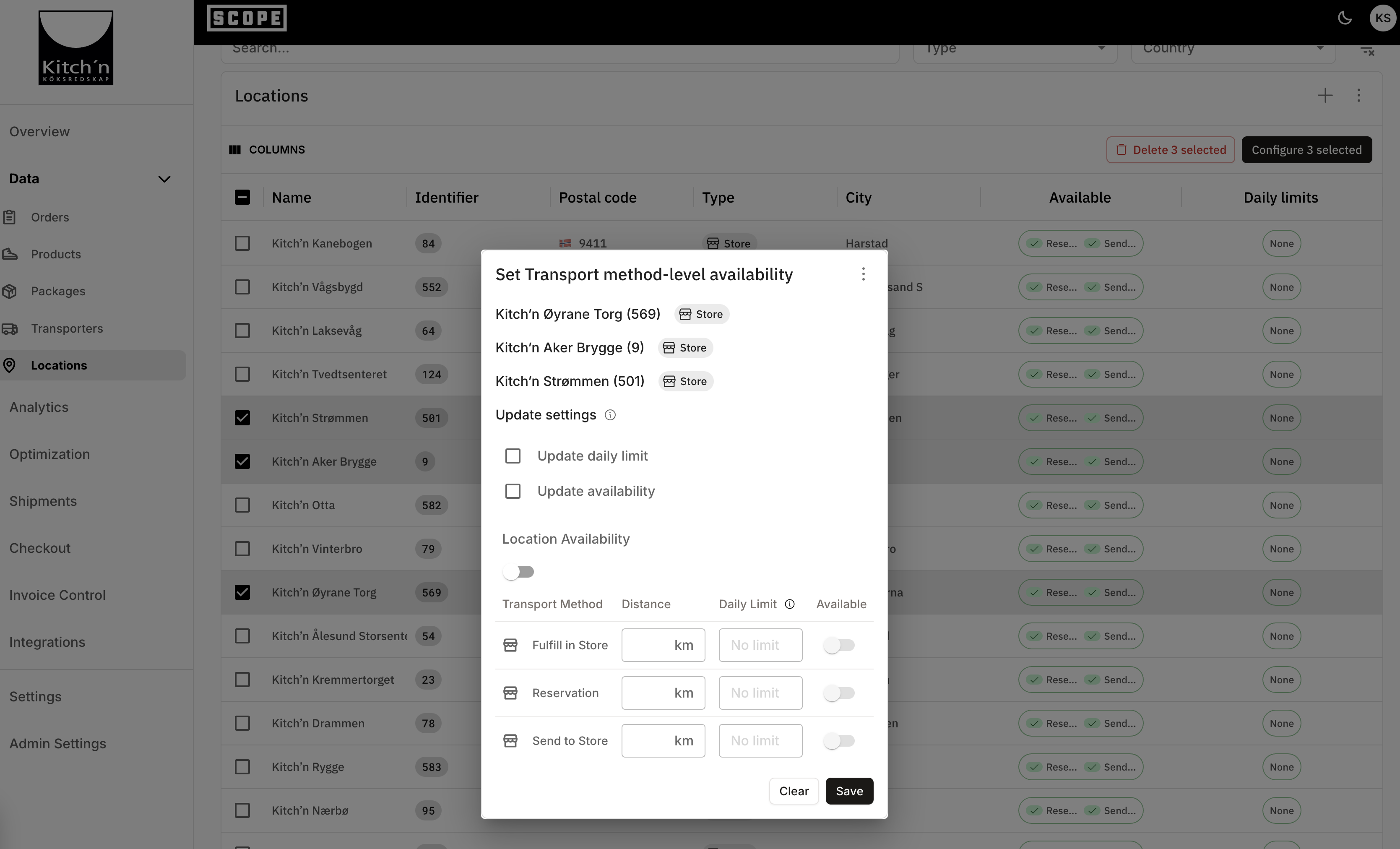
Task: Uncheck the Kitch'n Øyrane Torg row checkbox
Action: [x=242, y=592]
